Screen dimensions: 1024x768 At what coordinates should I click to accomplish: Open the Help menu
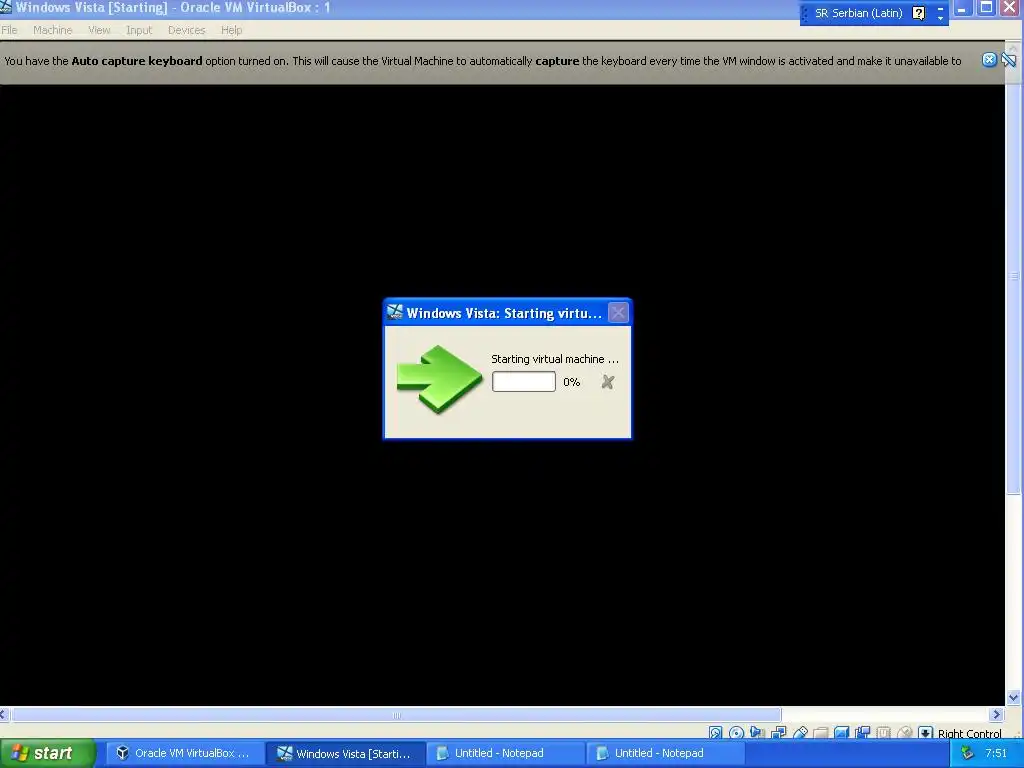pos(231,30)
